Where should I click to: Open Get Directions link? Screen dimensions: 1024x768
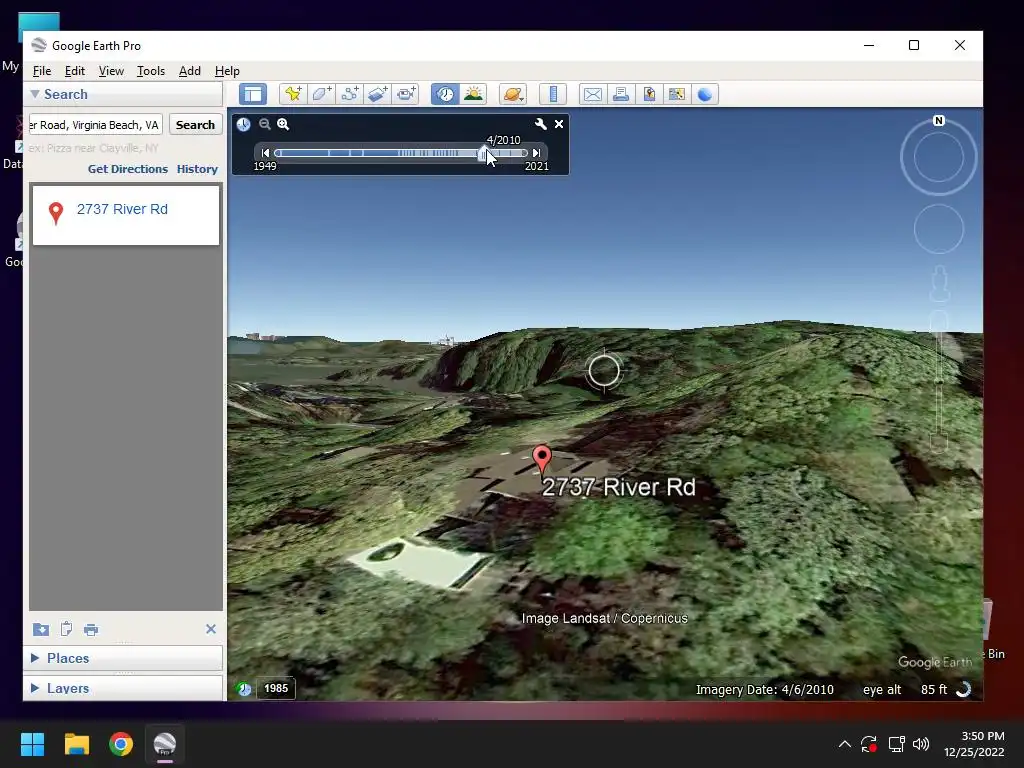pyautogui.click(x=128, y=168)
